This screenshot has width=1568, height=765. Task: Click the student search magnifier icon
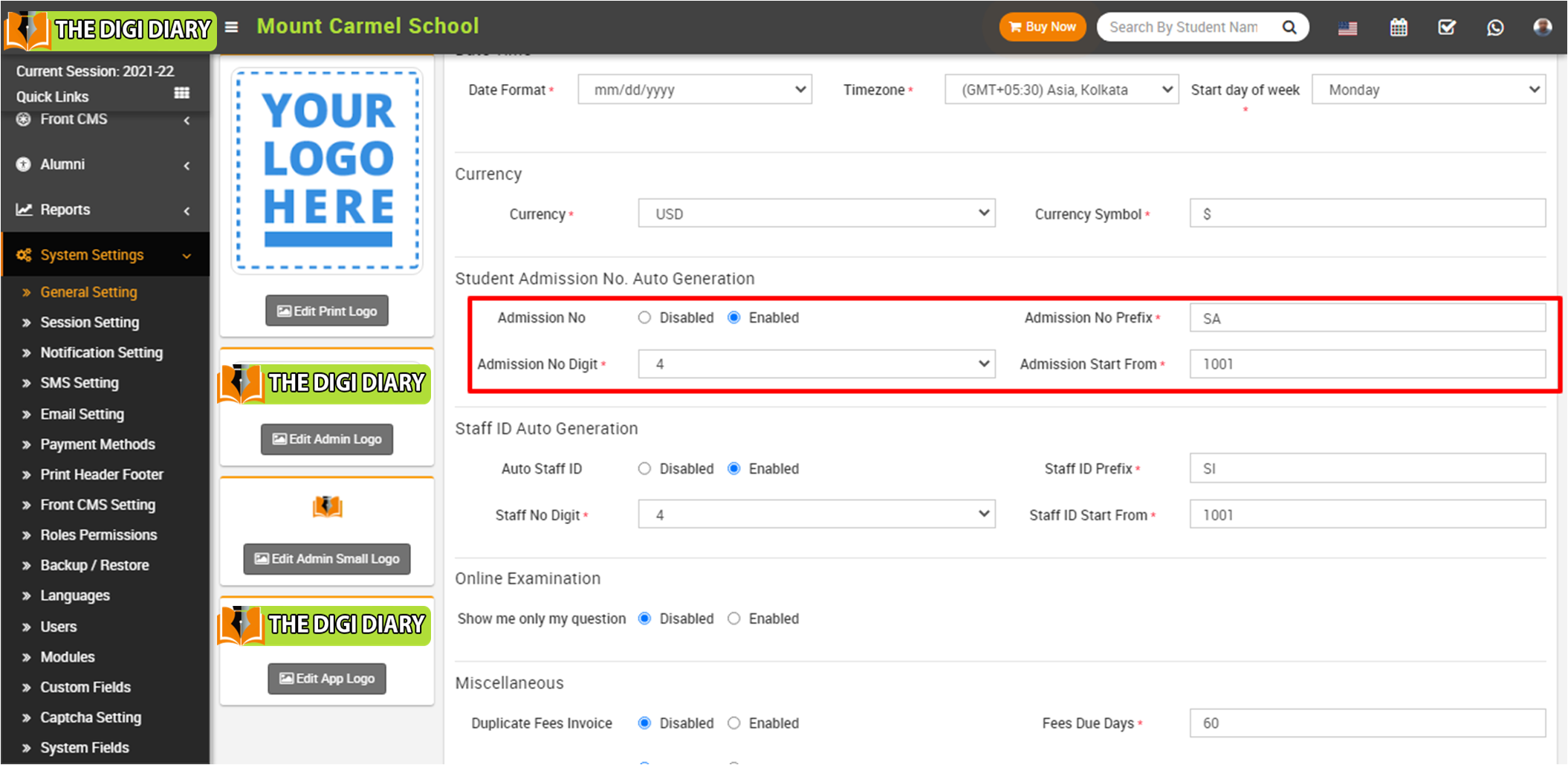(x=1289, y=28)
